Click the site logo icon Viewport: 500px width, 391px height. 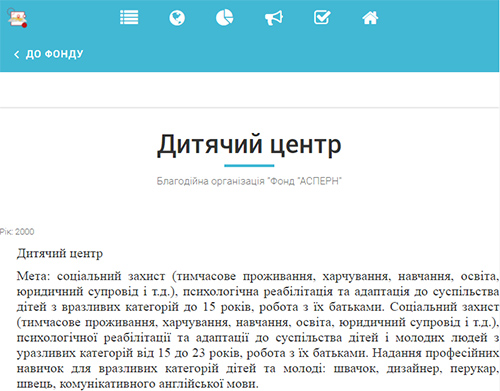[x=17, y=18]
